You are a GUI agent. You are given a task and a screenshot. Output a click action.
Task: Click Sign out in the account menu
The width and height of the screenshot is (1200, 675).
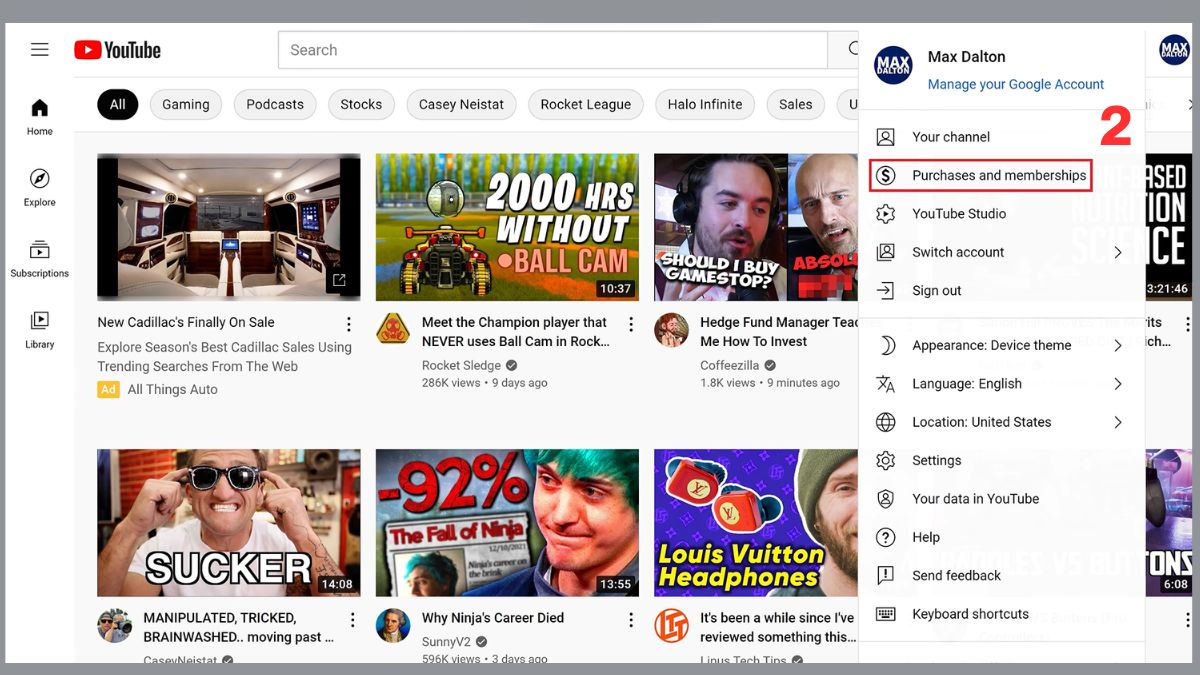tap(939, 290)
